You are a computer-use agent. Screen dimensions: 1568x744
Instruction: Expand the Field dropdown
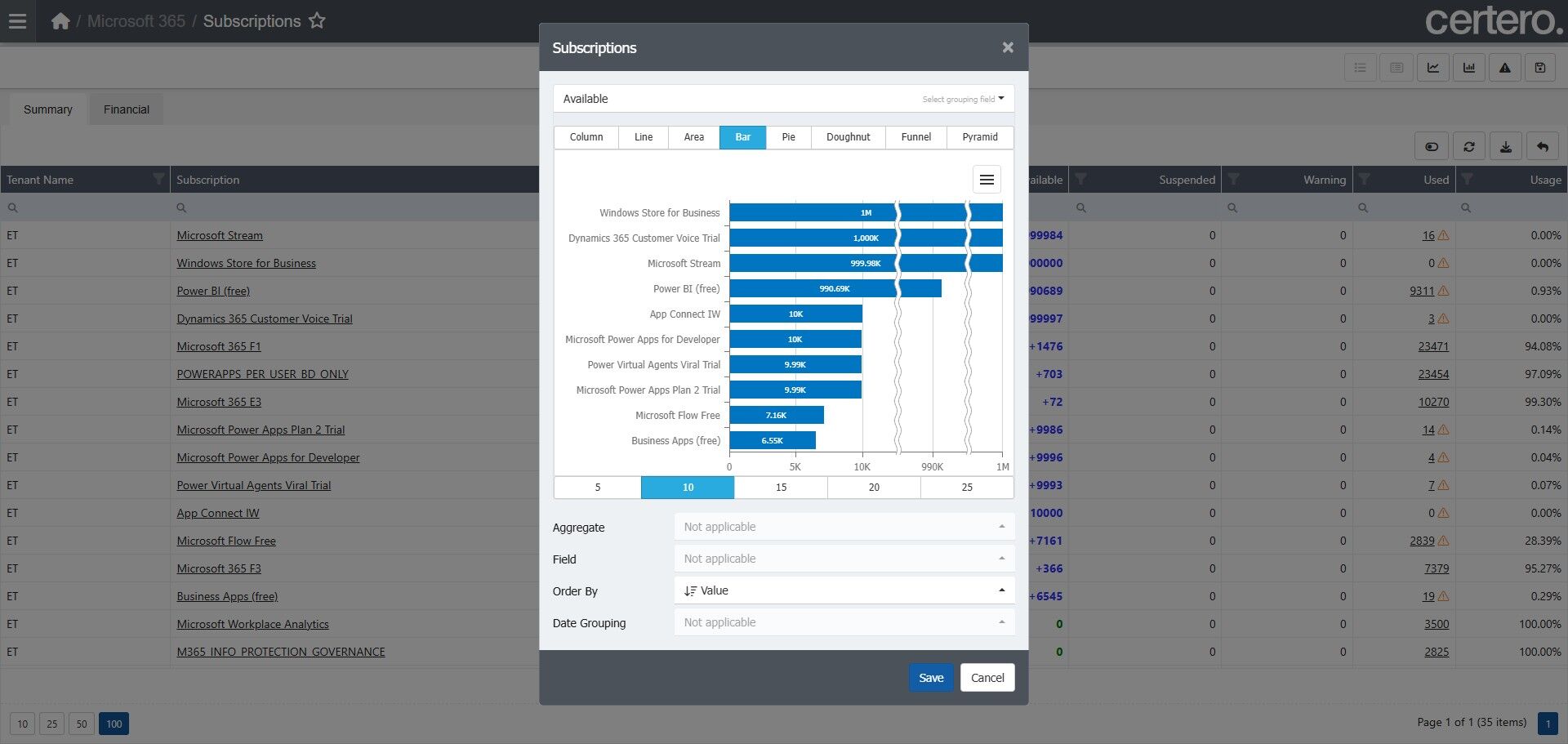844,559
